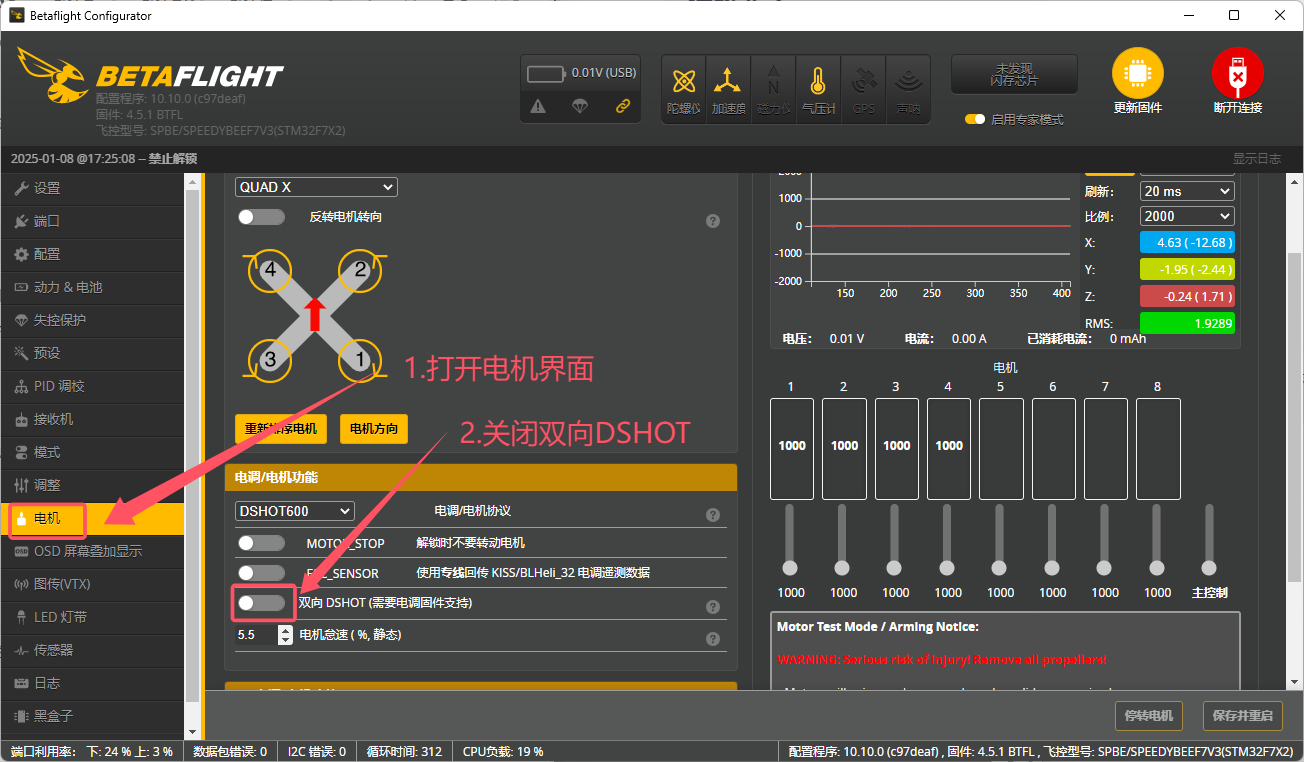Click the GPS sensor icon
1304x762 pixels.
coord(863,89)
